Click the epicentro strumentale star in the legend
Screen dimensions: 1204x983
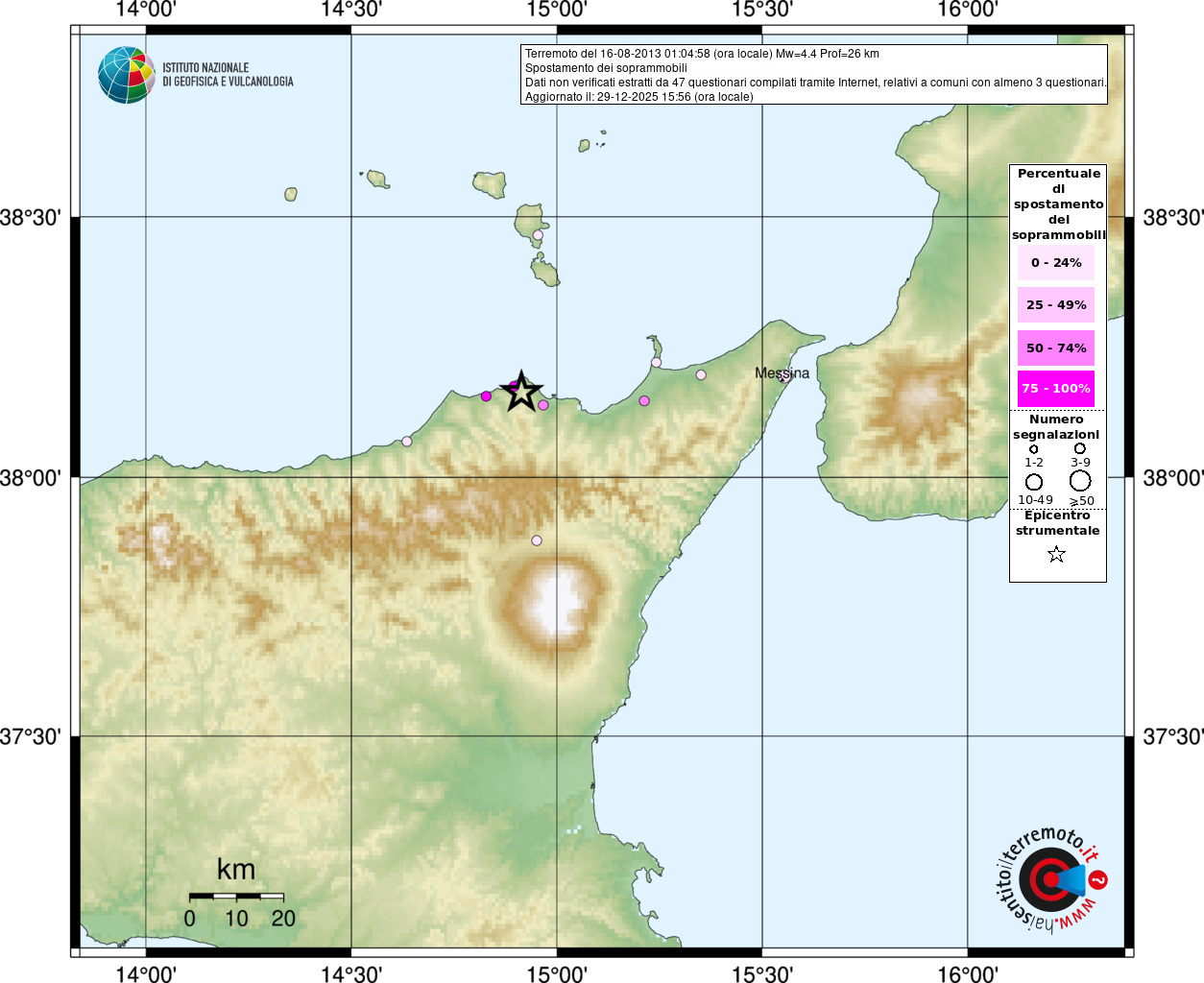[1056, 554]
